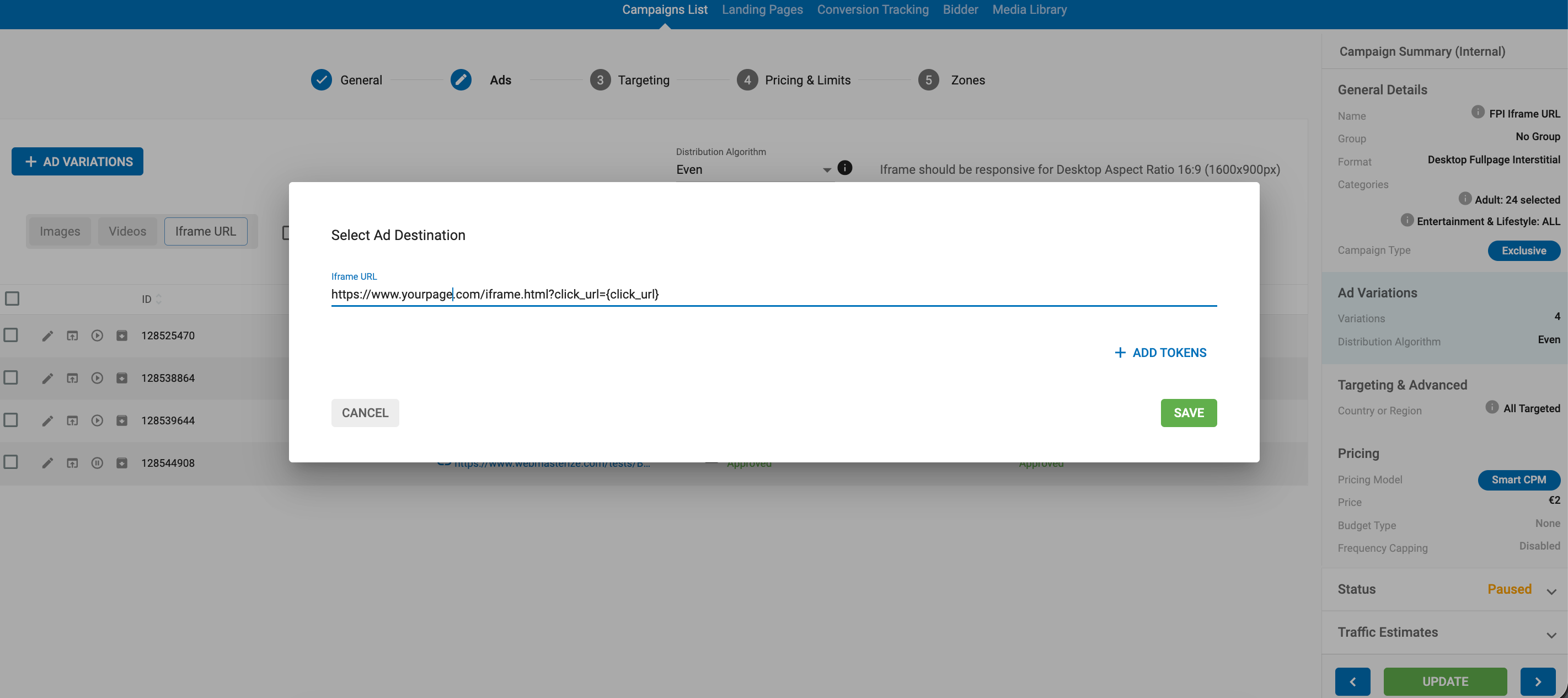The image size is (1568, 698).
Task: Click the info icon next to Distribution Algorithm
Action: pos(845,168)
